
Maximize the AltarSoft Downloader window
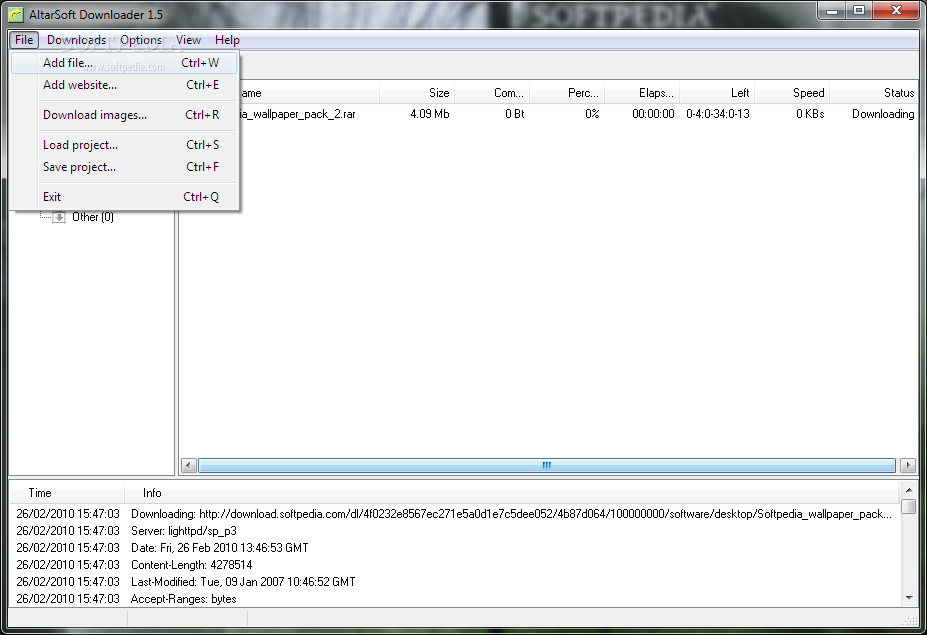(859, 11)
